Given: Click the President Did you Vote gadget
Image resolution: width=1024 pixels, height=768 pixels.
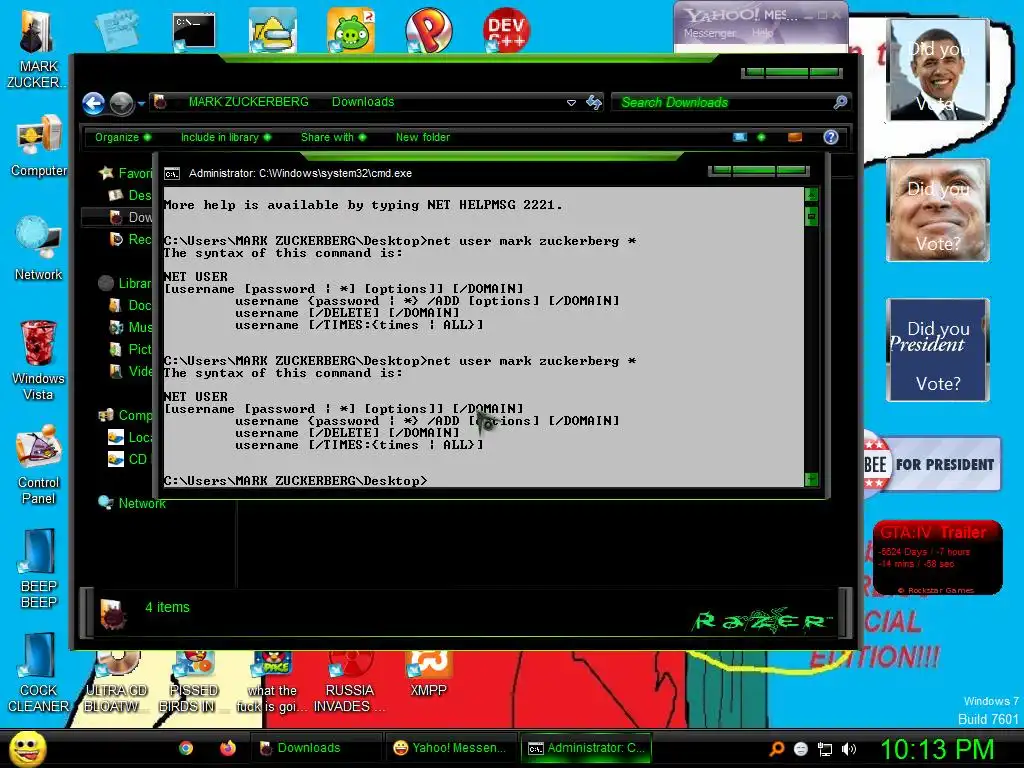Looking at the screenshot, I should [938, 349].
